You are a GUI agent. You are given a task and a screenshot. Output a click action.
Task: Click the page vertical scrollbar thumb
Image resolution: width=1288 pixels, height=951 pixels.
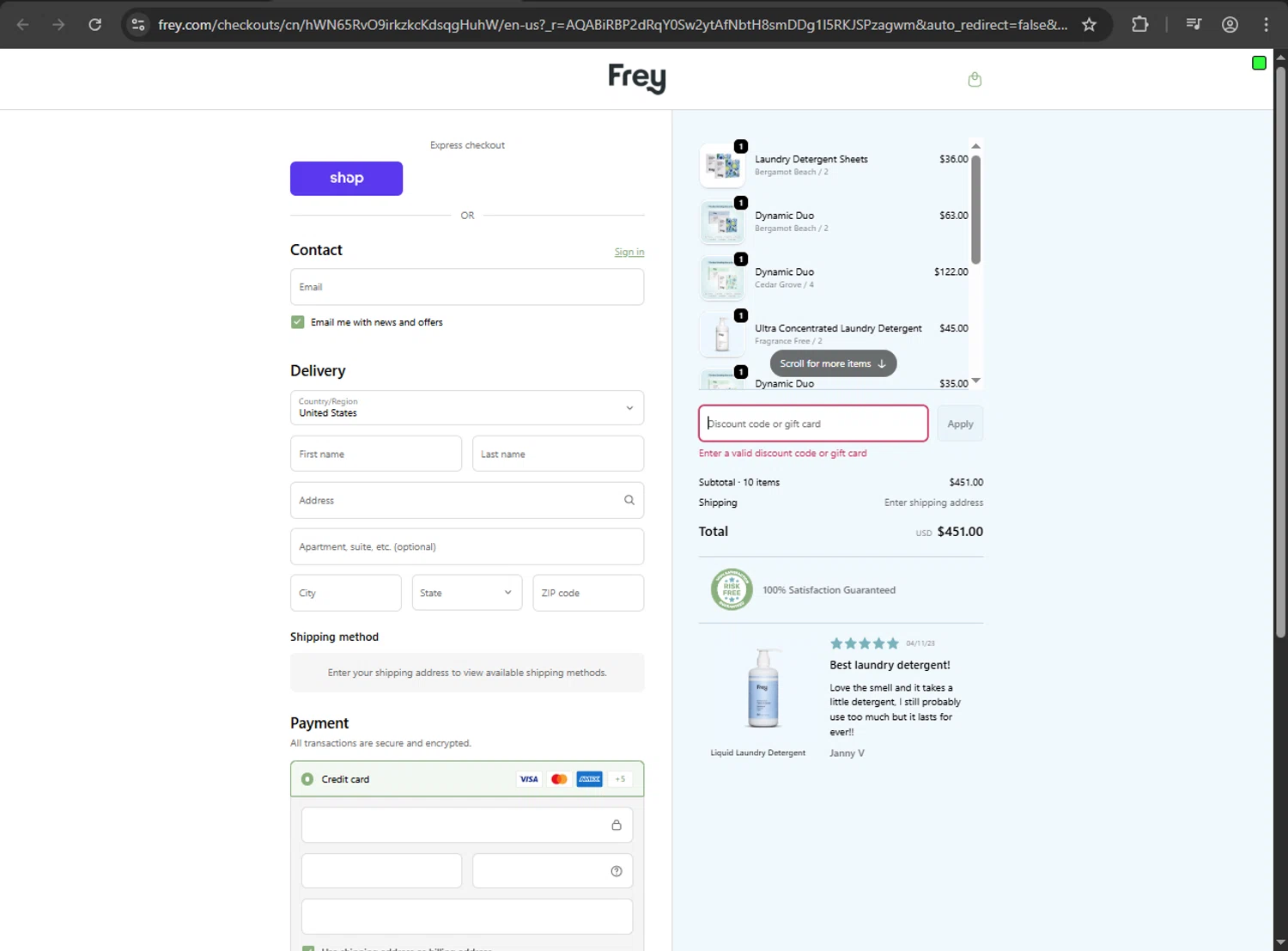click(1280, 351)
